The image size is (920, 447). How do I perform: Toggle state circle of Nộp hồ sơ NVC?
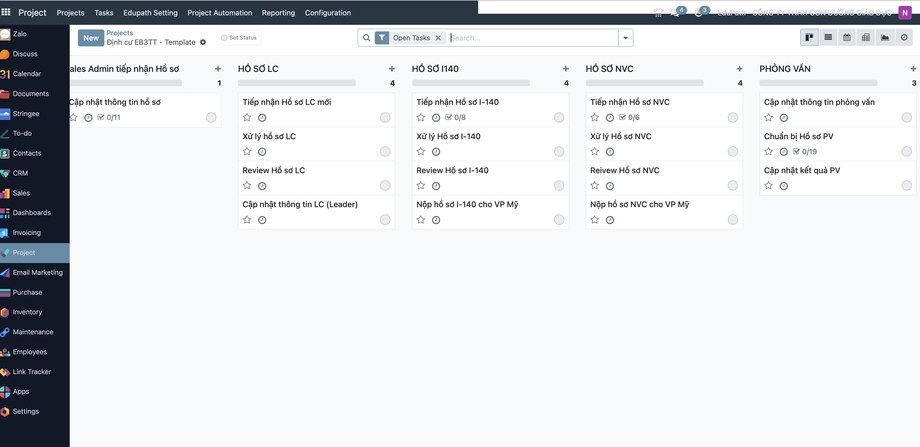point(733,220)
